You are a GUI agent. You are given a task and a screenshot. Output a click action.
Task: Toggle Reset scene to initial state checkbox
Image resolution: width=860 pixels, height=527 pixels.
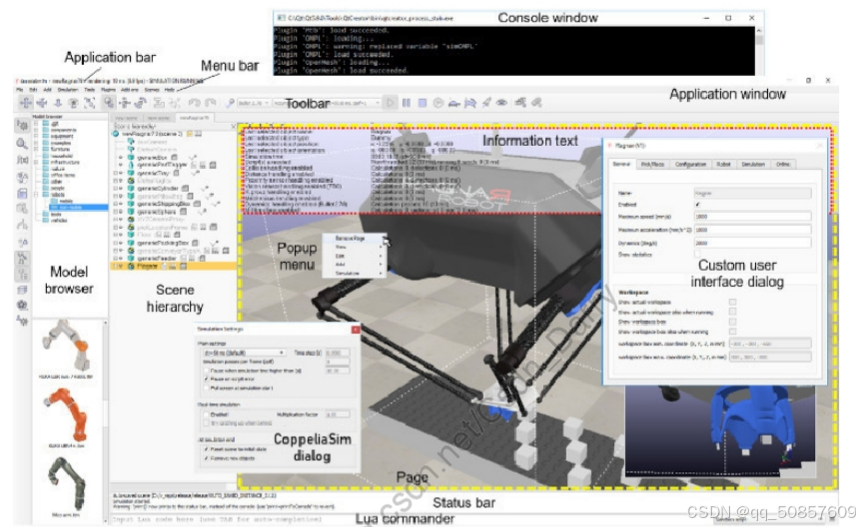(207, 449)
